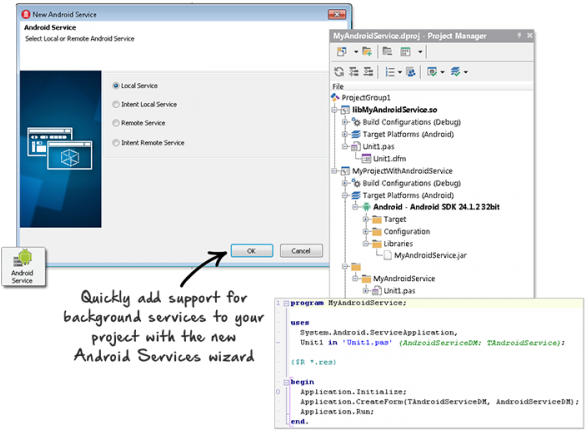Open the dropdown arrow next to list view icon
585x430 pixels.
[x=400, y=72]
